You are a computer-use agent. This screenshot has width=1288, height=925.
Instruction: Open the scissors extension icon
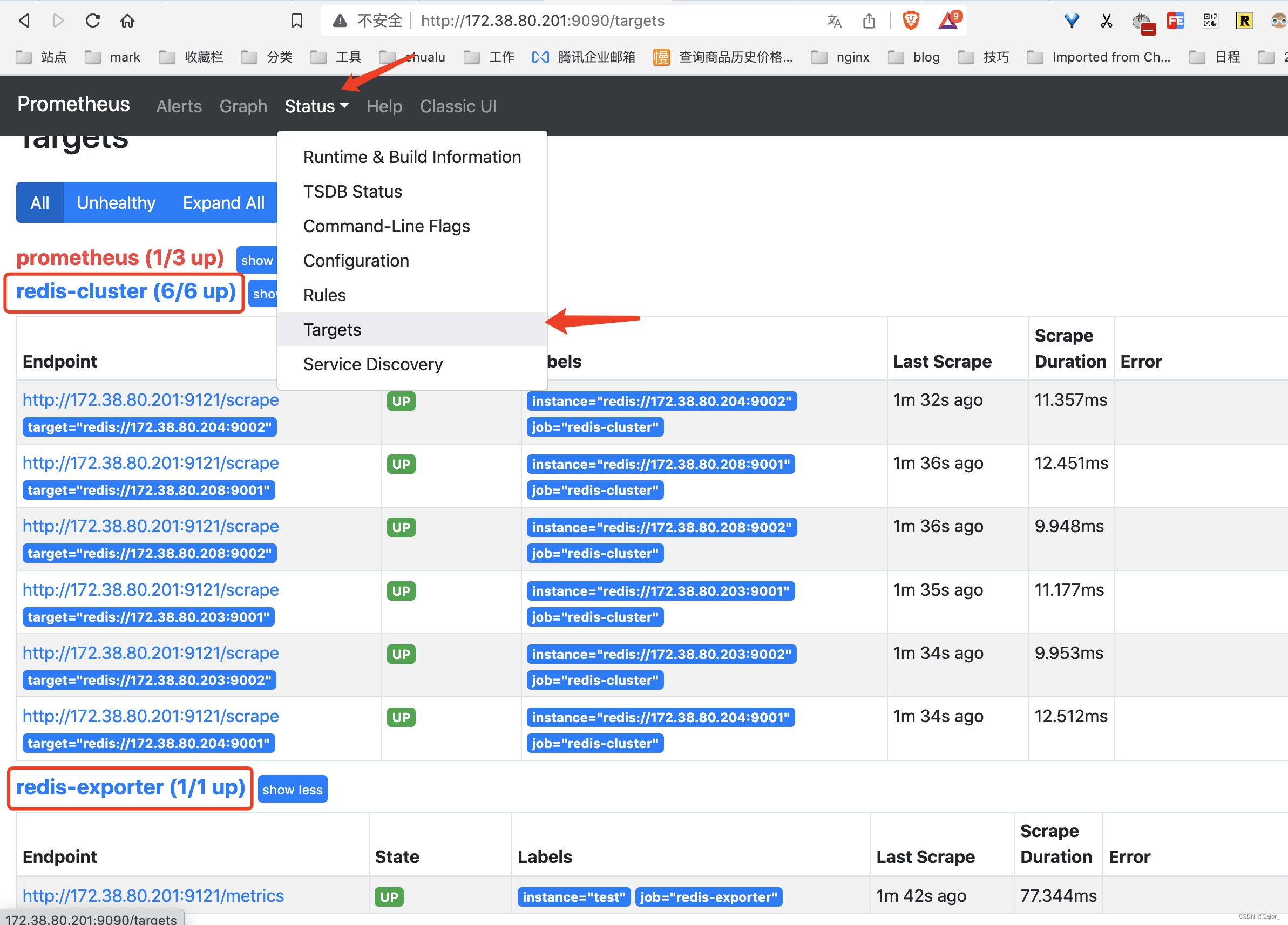[x=1106, y=21]
